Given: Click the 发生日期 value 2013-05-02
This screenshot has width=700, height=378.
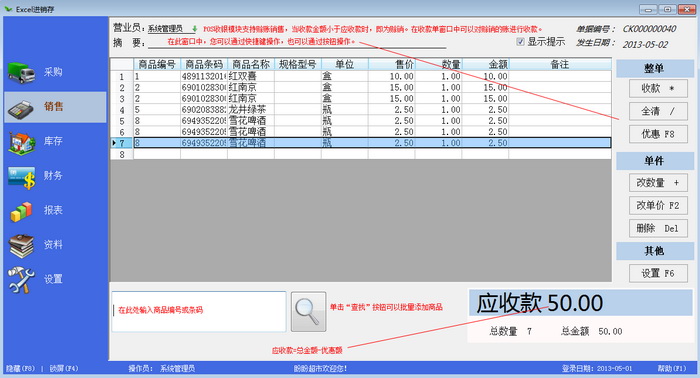Looking at the screenshot, I should tap(645, 45).
